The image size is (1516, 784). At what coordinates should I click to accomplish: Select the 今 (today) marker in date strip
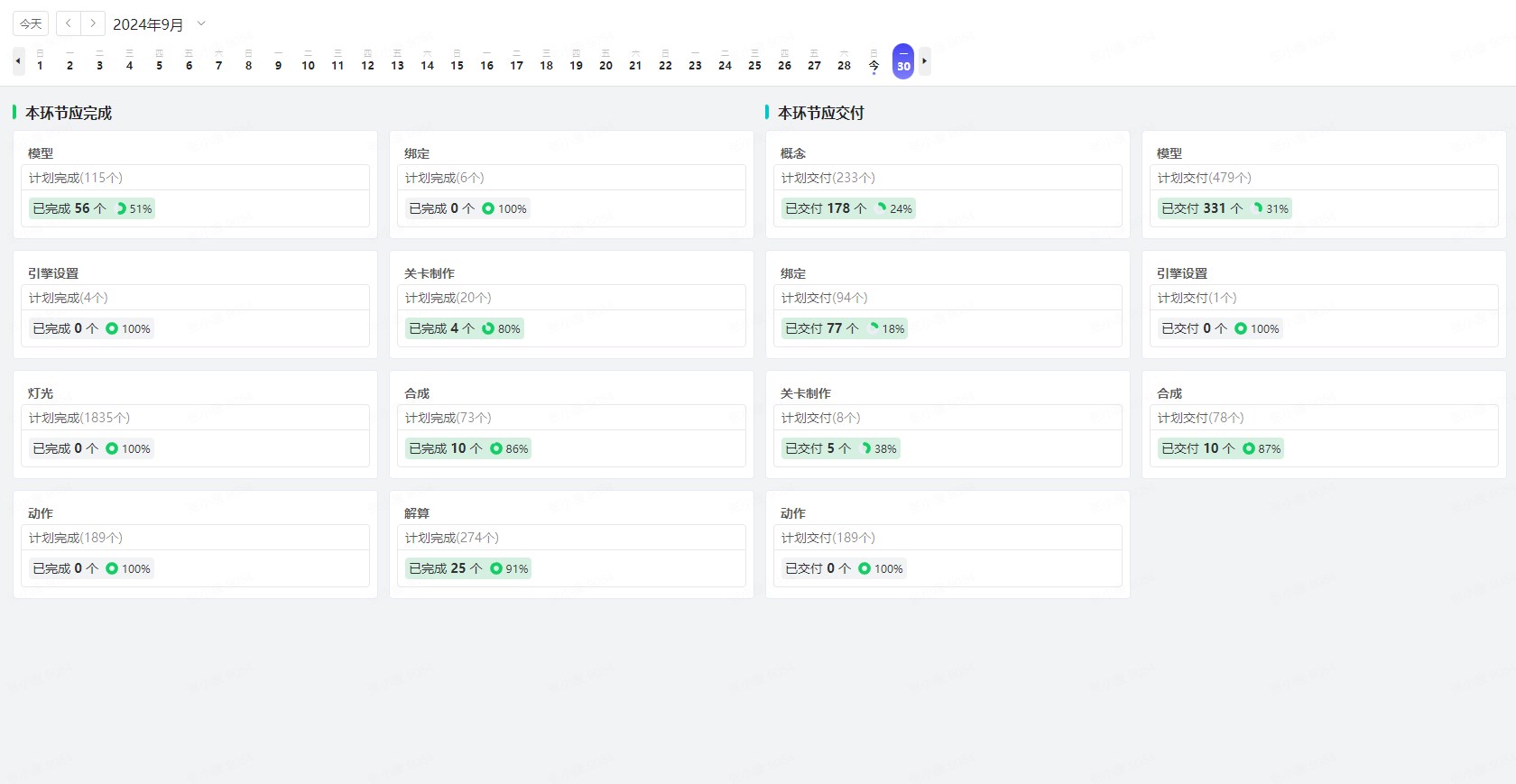pos(874,61)
